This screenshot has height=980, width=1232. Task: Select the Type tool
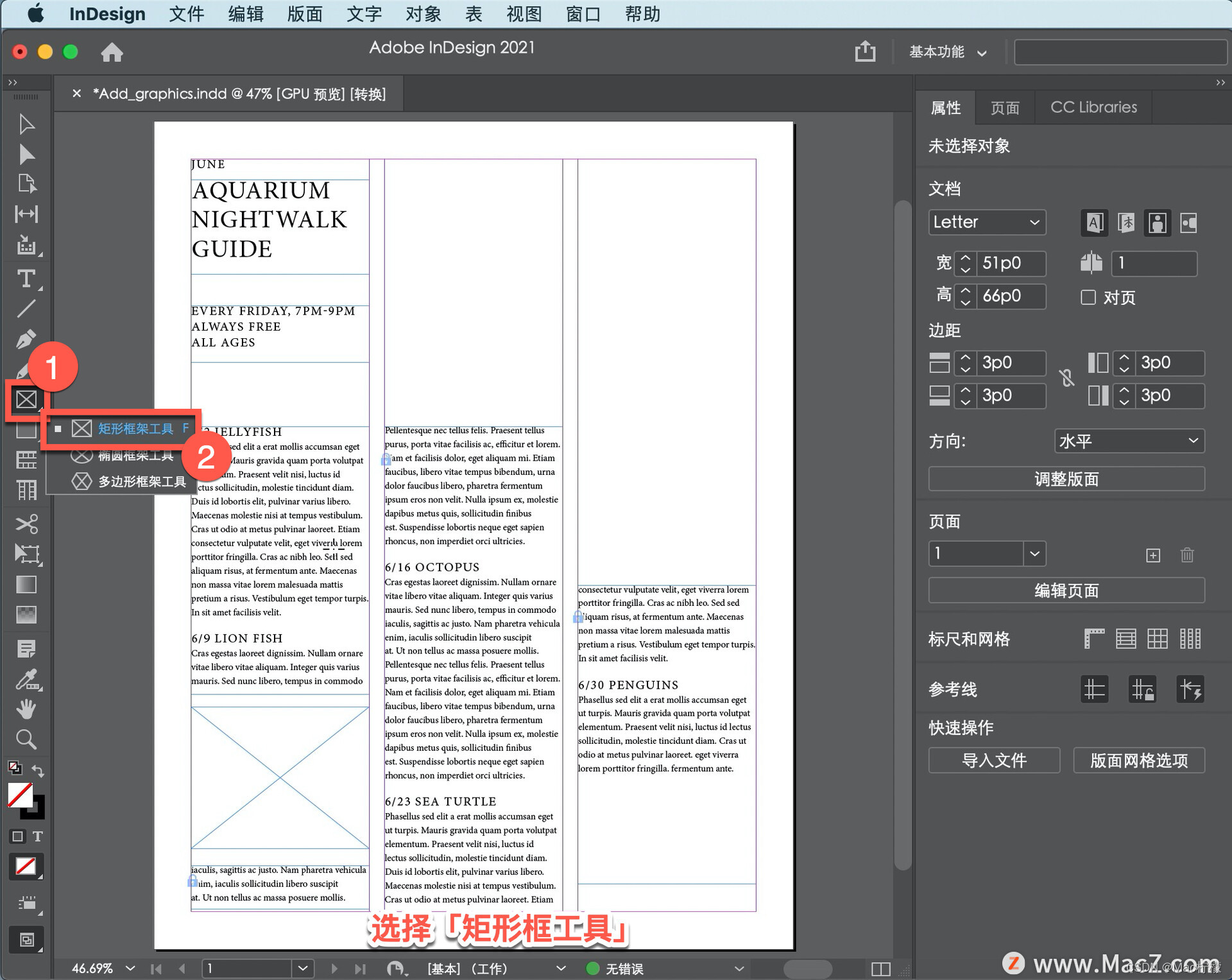pos(26,279)
